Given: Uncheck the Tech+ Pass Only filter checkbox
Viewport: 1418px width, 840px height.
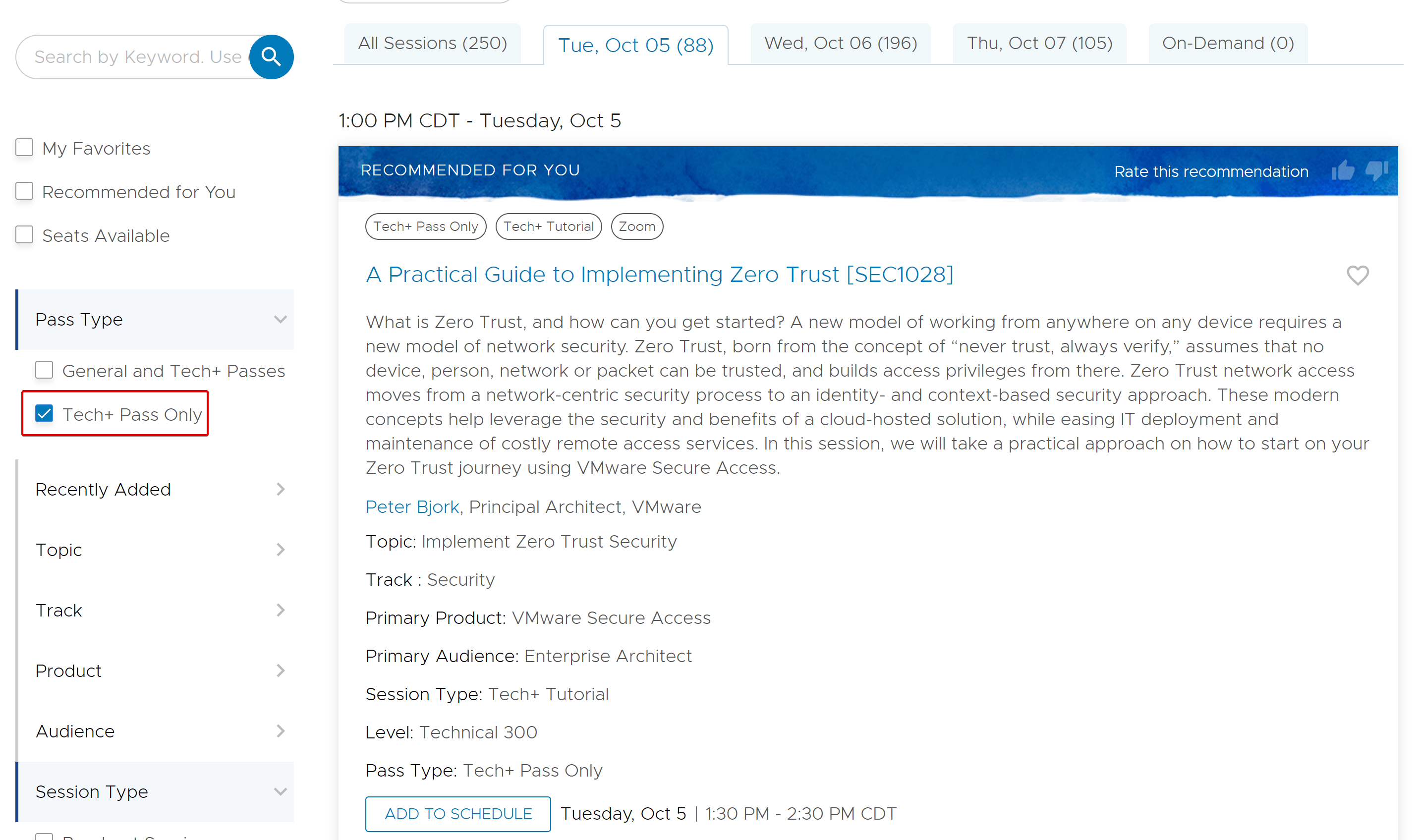Looking at the screenshot, I should [44, 414].
